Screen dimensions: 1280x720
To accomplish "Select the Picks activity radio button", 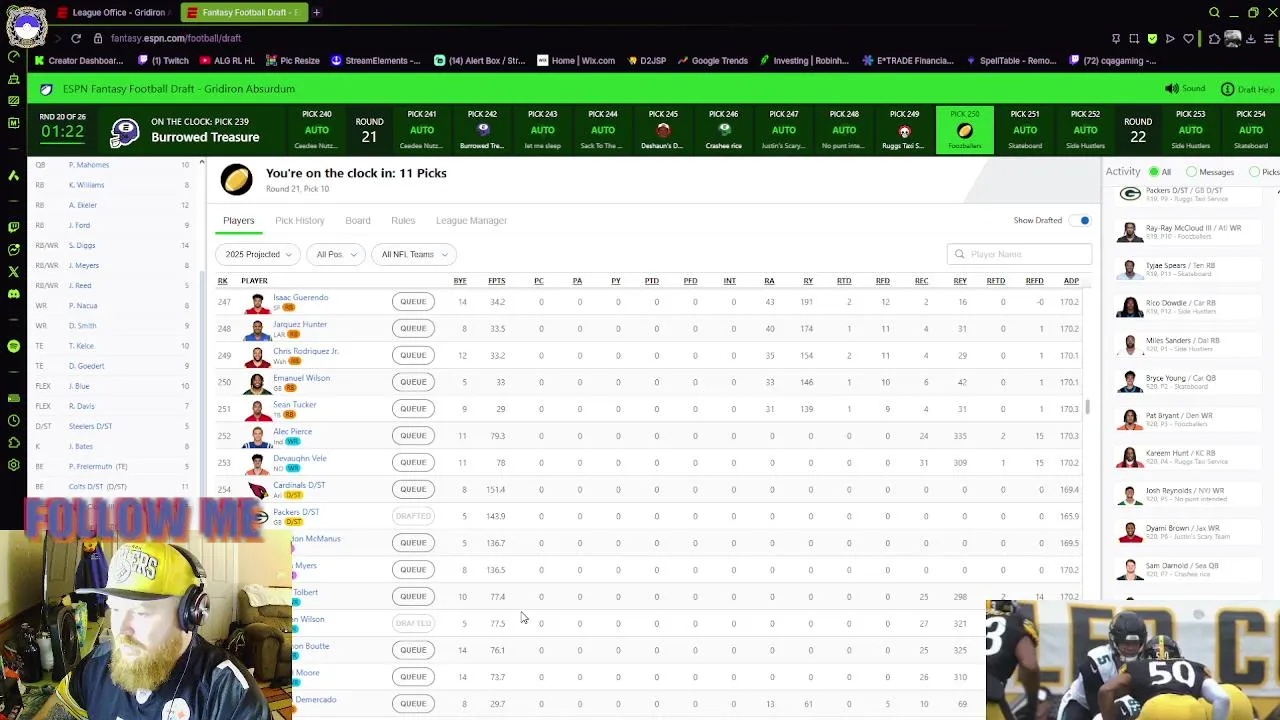I will click(1254, 172).
